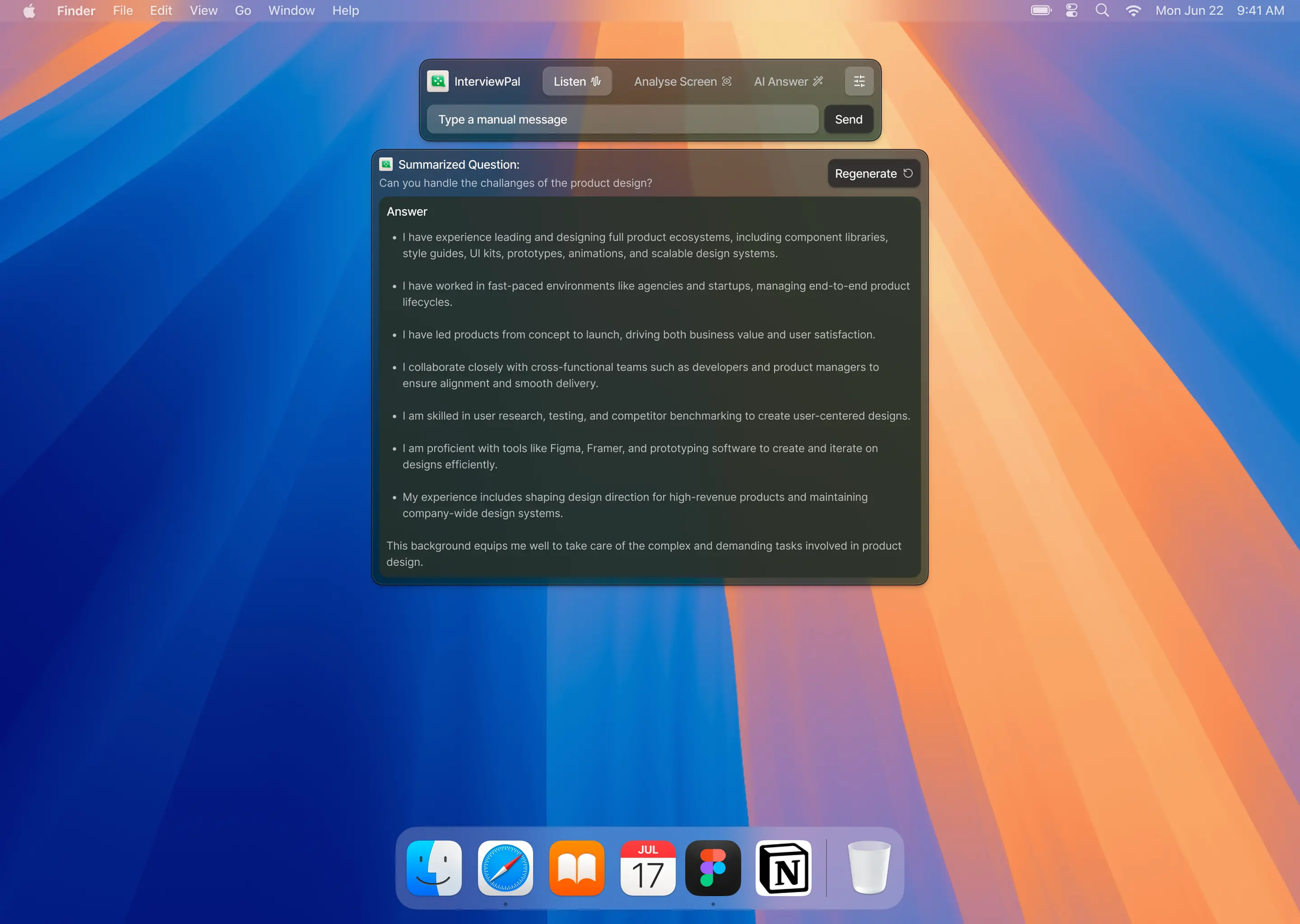Launch Safari from the dock
The width and height of the screenshot is (1300, 924).
pos(505,868)
